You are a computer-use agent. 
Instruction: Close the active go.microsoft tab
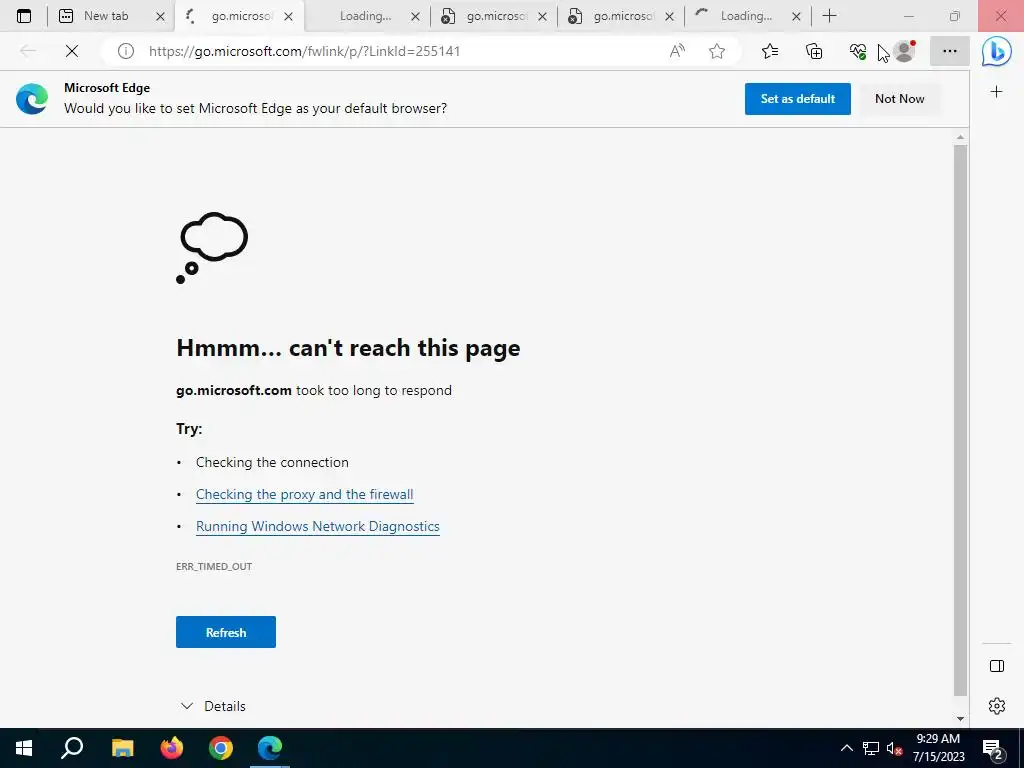[x=288, y=17]
